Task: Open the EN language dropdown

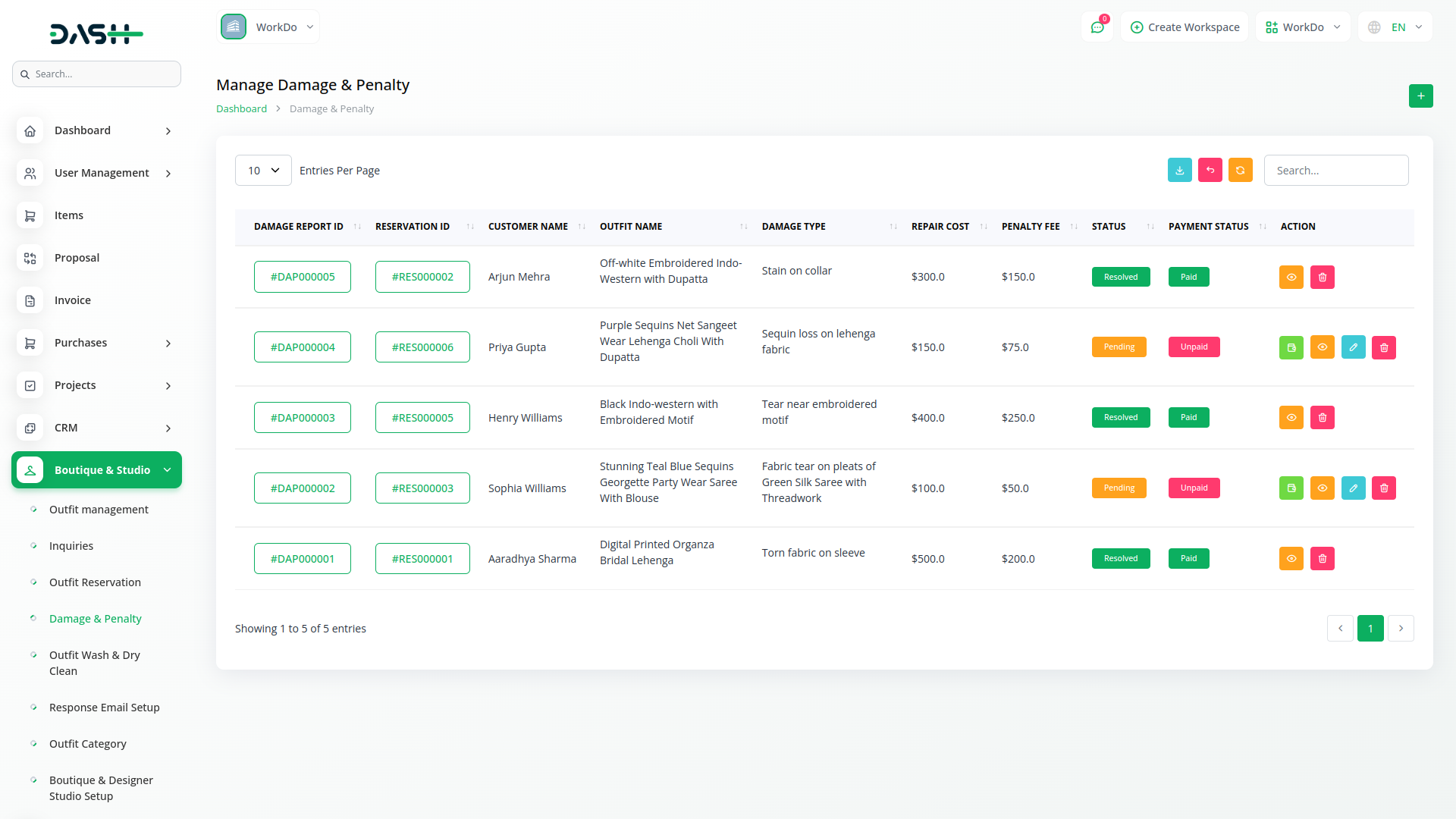Action: [1395, 27]
